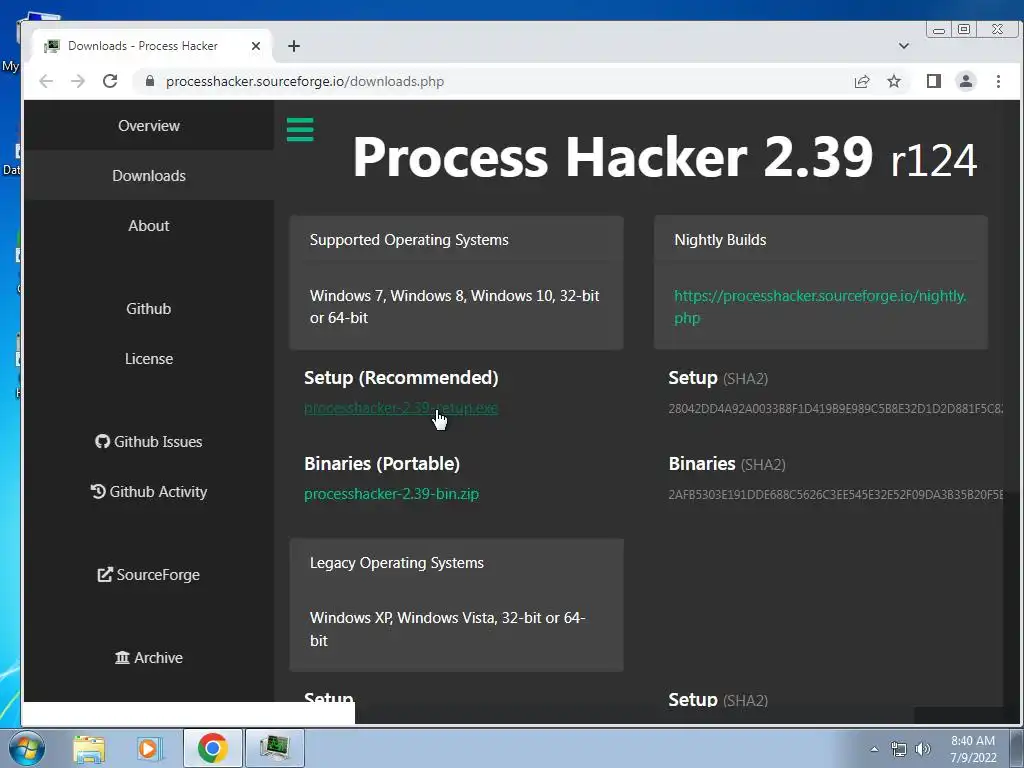This screenshot has height=768, width=1024.
Task: Go to the Github sidebar link
Action: click(x=149, y=308)
